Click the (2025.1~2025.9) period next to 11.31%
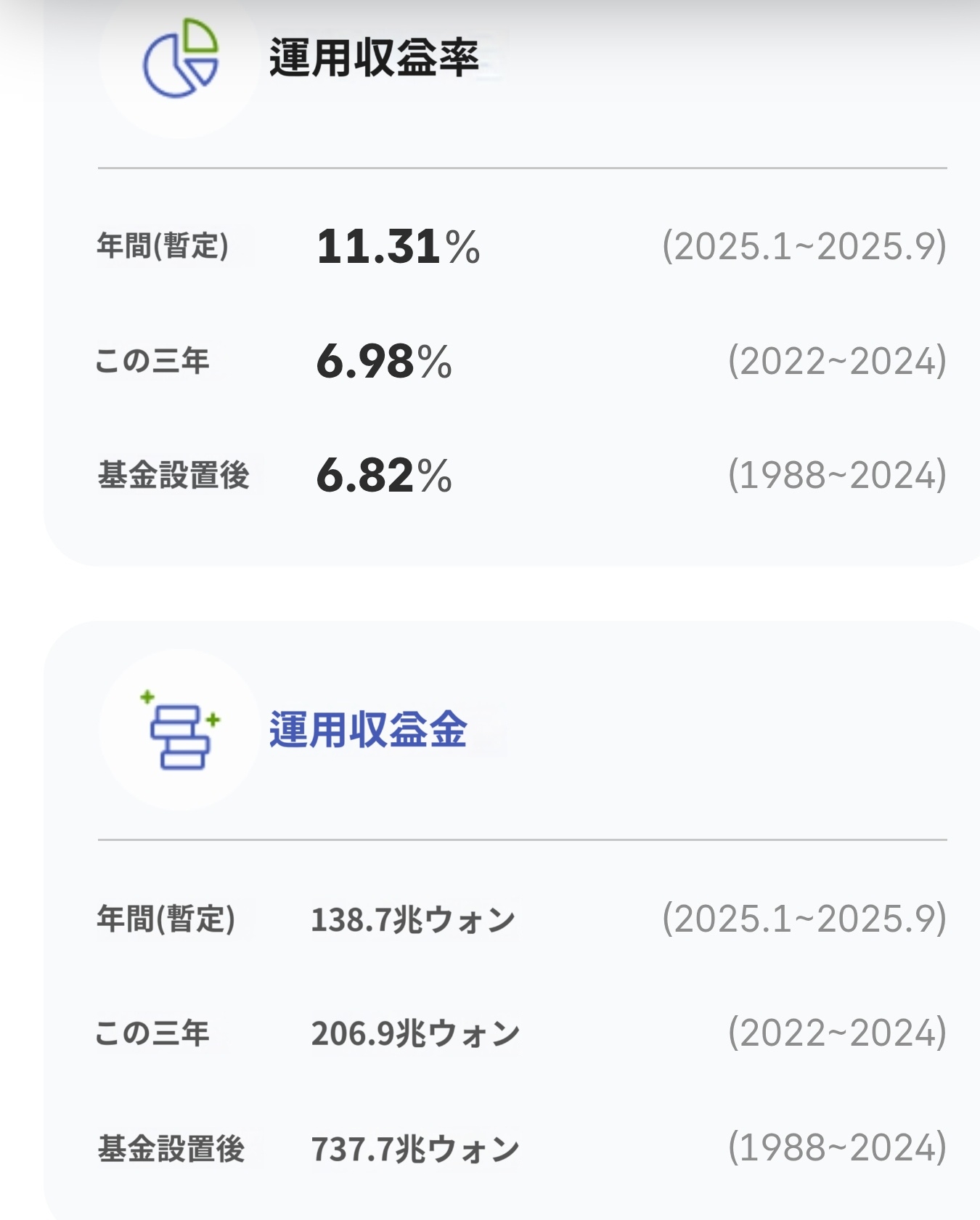980x1220 pixels. (x=804, y=246)
